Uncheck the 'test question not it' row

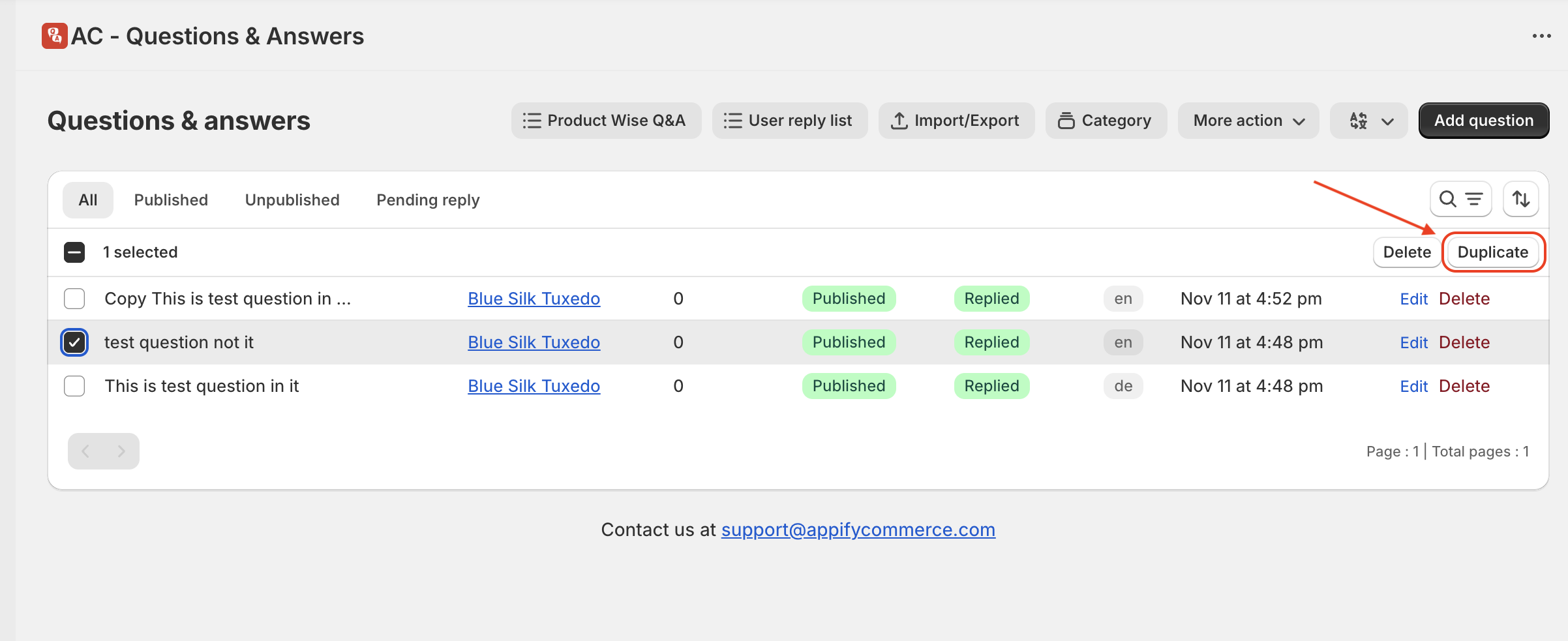coord(74,342)
